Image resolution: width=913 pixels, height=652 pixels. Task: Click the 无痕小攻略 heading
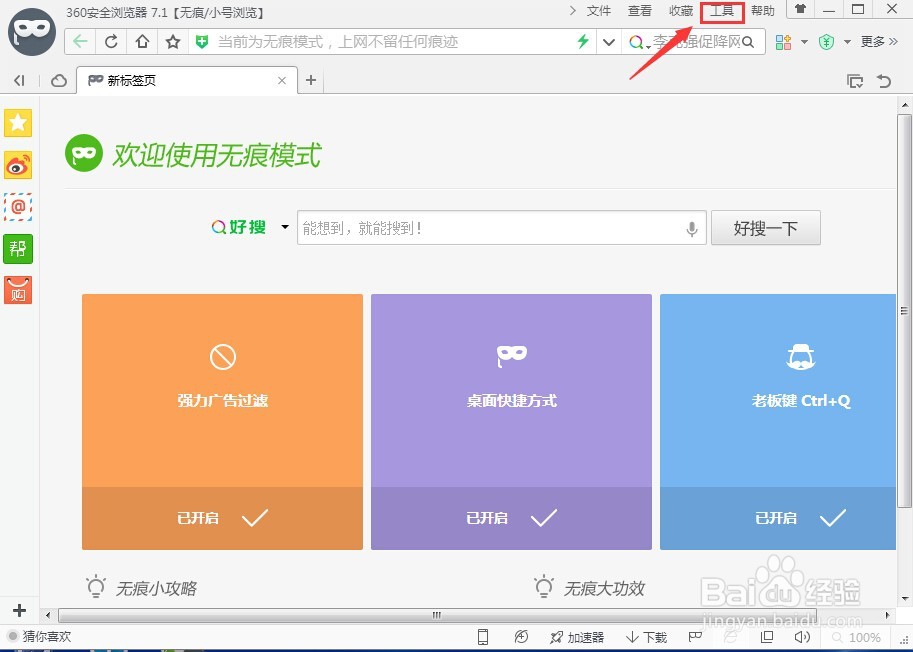(156, 589)
